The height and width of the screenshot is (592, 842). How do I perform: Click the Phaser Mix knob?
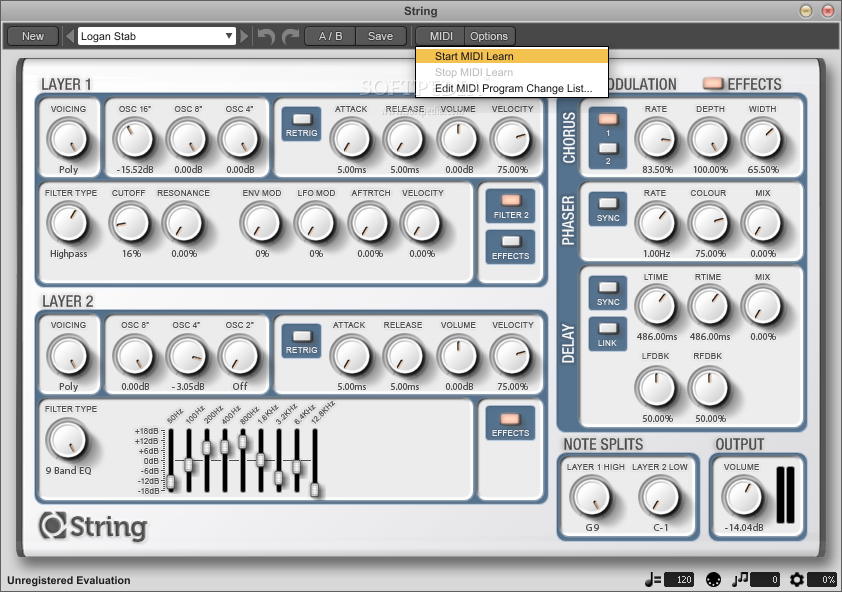(x=762, y=223)
